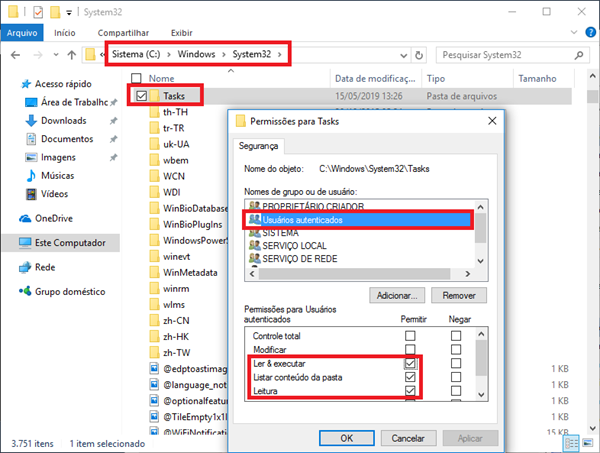Click the new folder icon in title bar
The image size is (600, 453).
tap(55, 12)
